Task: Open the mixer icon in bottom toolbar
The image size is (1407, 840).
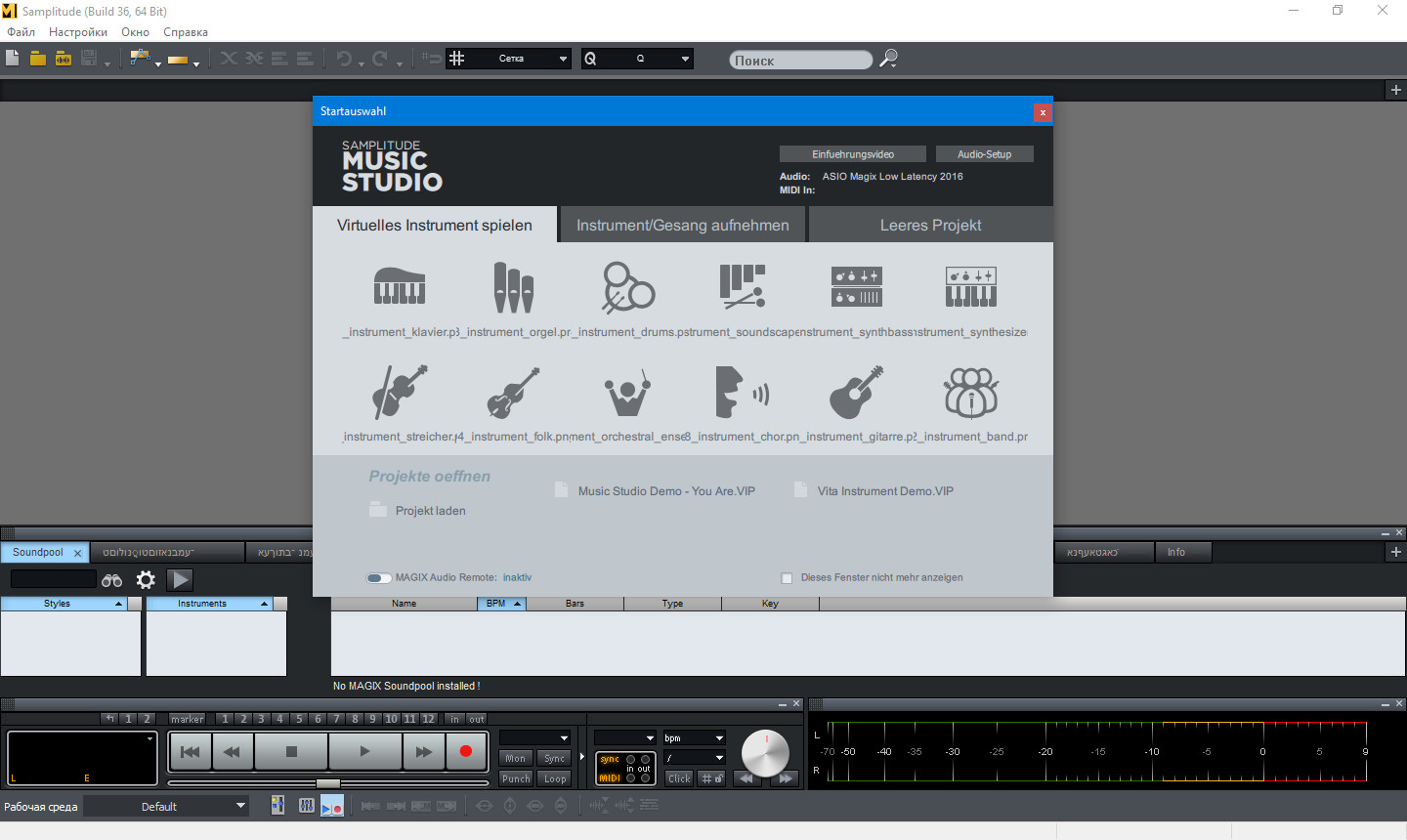Action: tap(278, 805)
